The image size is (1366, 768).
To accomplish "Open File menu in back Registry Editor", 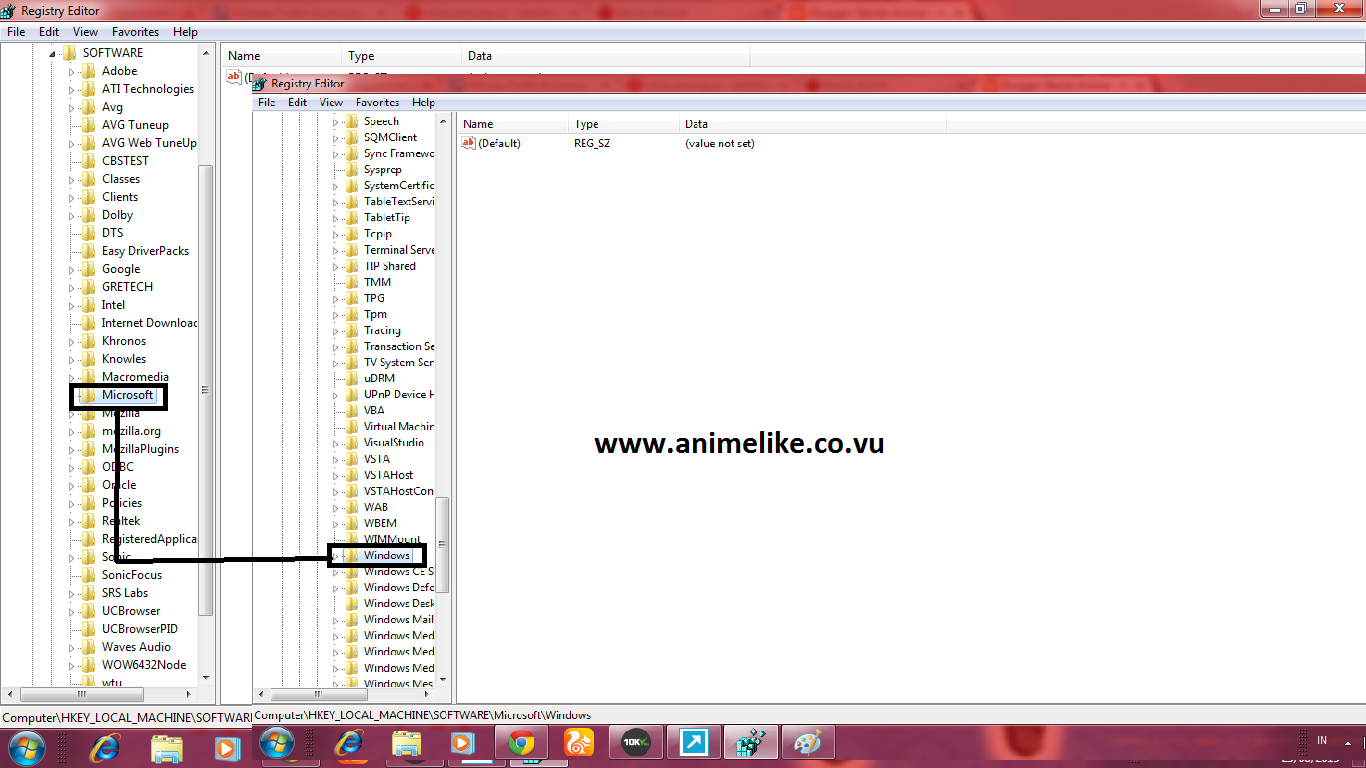I will point(16,32).
